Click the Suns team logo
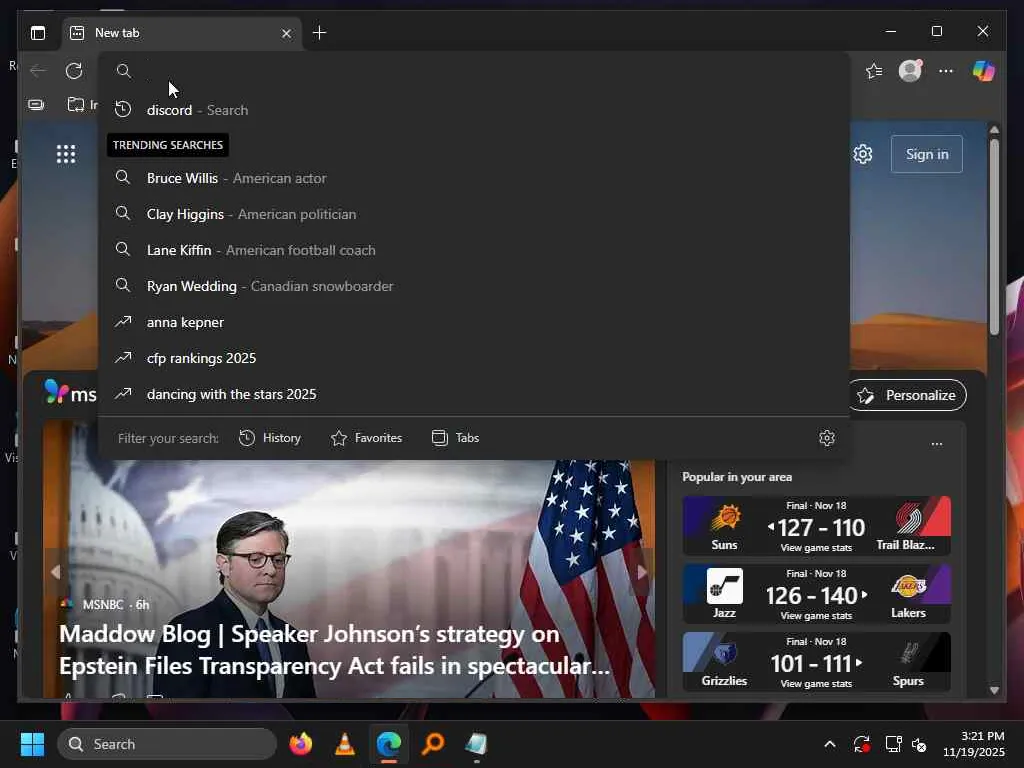 click(x=725, y=519)
